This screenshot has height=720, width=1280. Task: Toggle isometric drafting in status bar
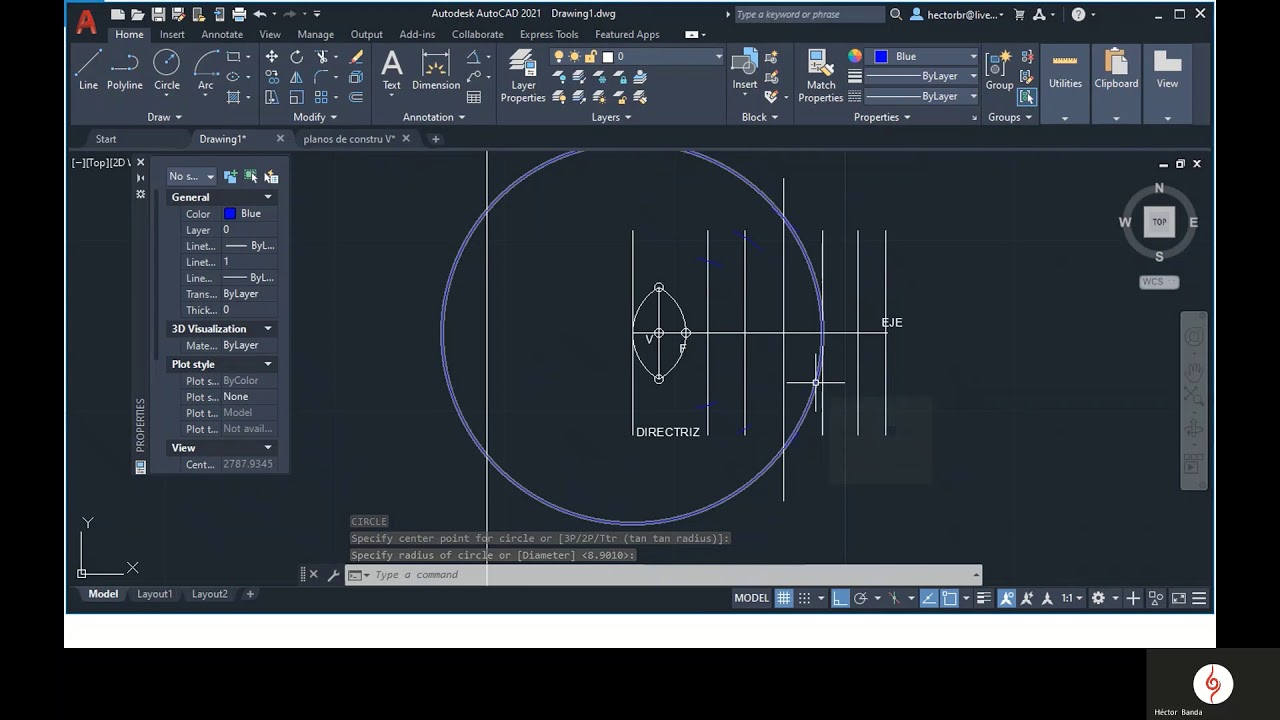[894, 598]
